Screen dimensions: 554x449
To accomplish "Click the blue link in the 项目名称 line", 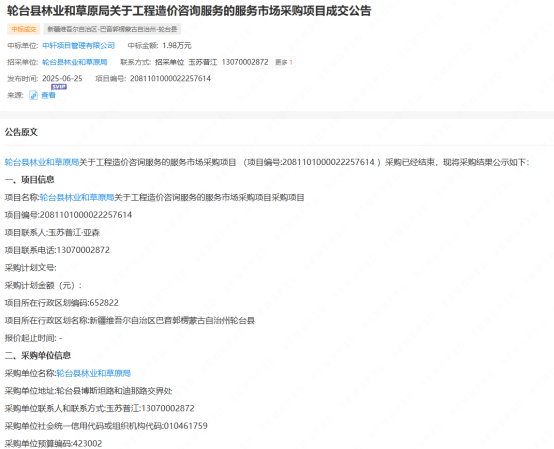I will tap(77, 197).
